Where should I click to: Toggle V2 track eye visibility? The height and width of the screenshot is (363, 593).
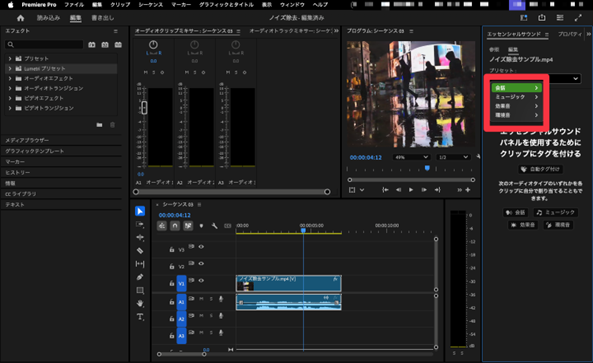[201, 264]
